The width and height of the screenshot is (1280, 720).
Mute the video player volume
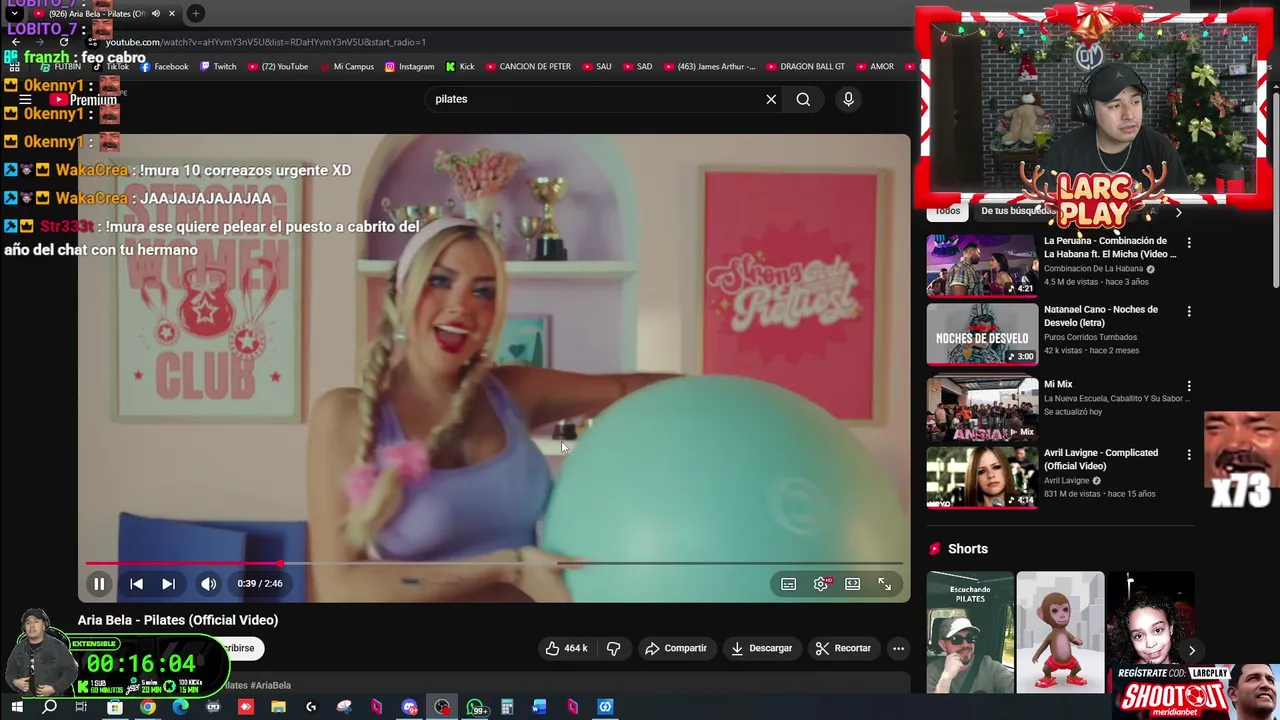[x=208, y=584]
